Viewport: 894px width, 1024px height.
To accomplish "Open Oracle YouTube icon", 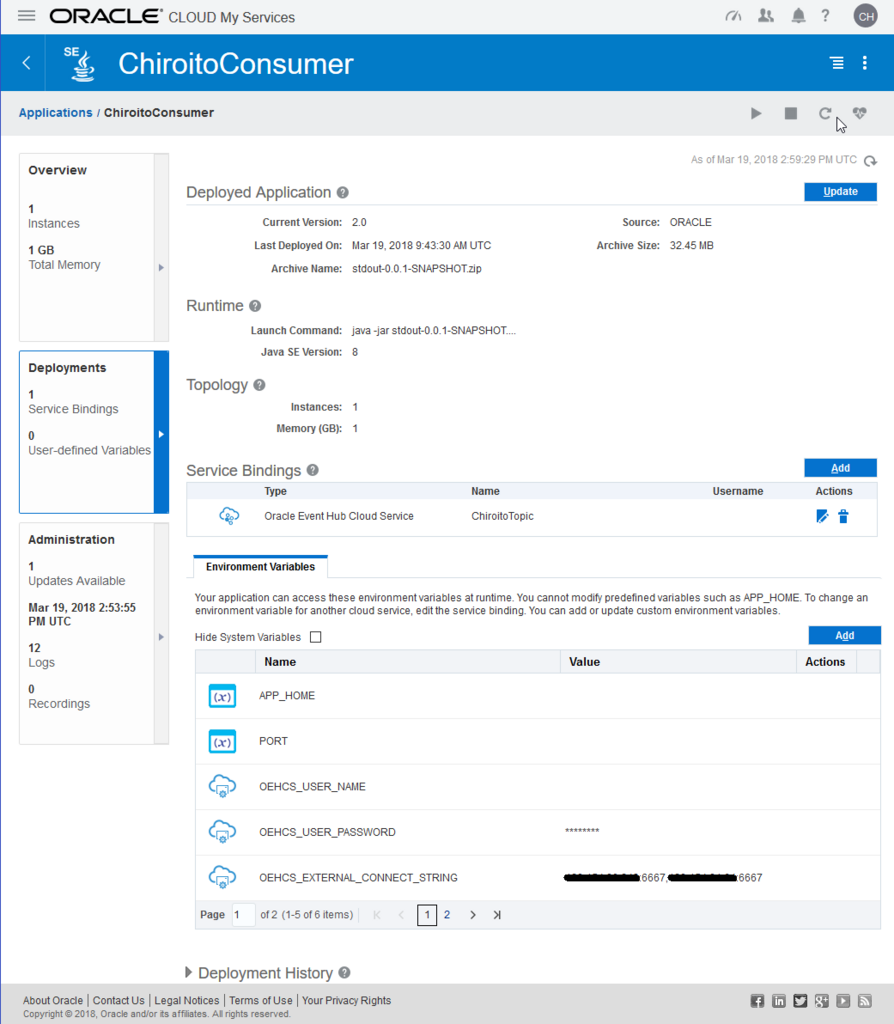I will pos(844,1001).
